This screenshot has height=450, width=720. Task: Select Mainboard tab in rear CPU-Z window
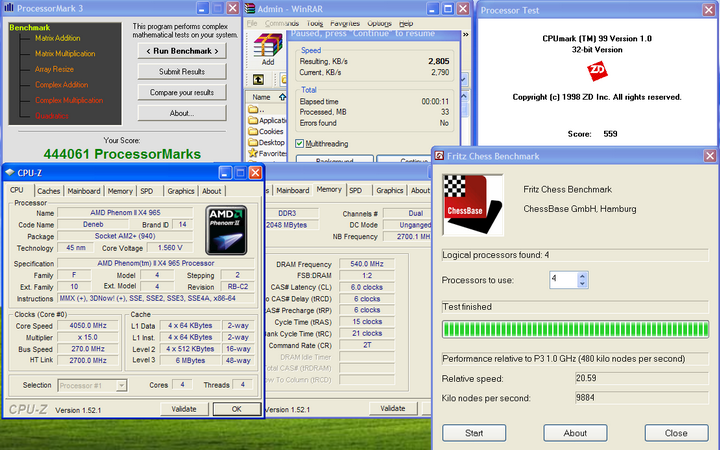coord(292,191)
